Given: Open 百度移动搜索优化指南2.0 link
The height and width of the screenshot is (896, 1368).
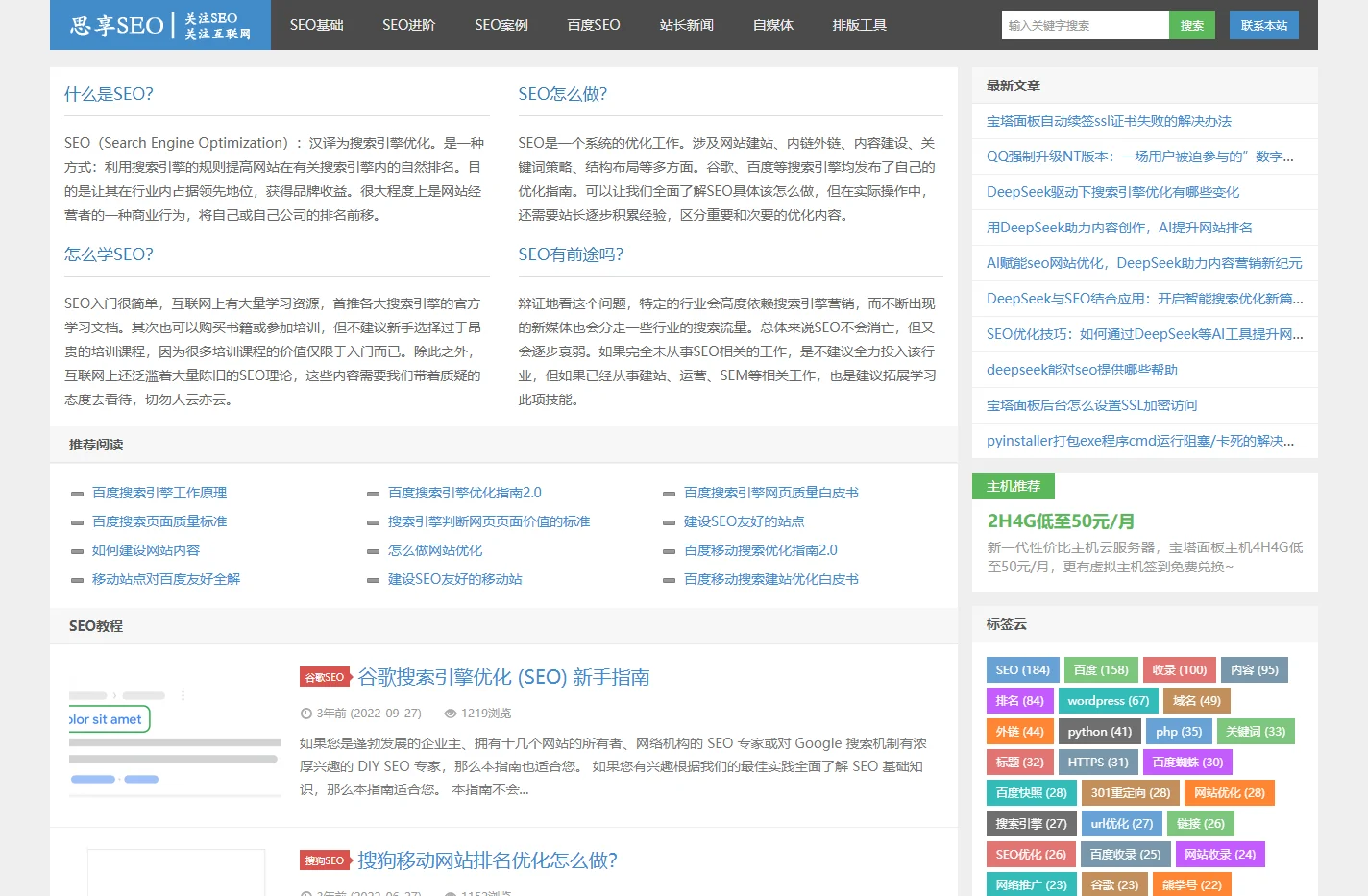Looking at the screenshot, I should (x=761, y=550).
